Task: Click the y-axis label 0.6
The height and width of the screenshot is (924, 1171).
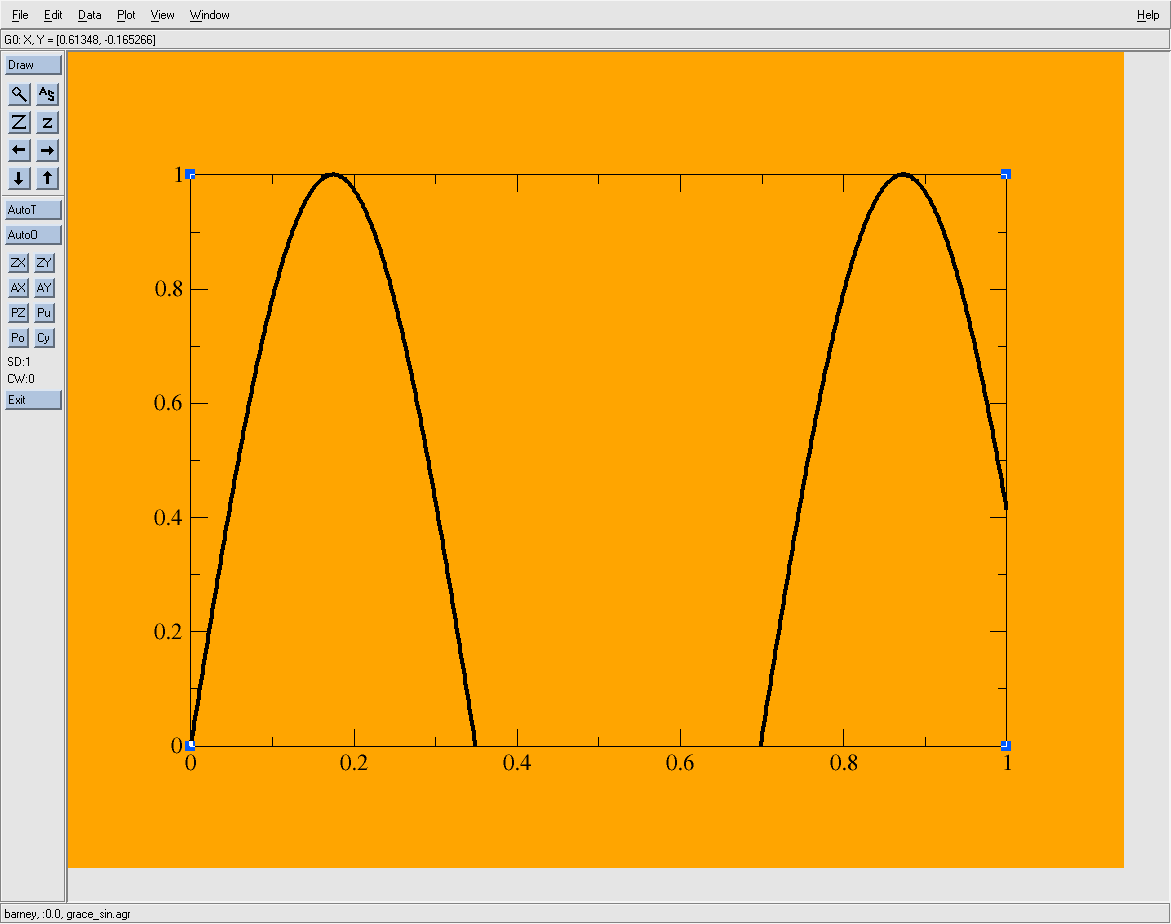Action: click(x=168, y=403)
